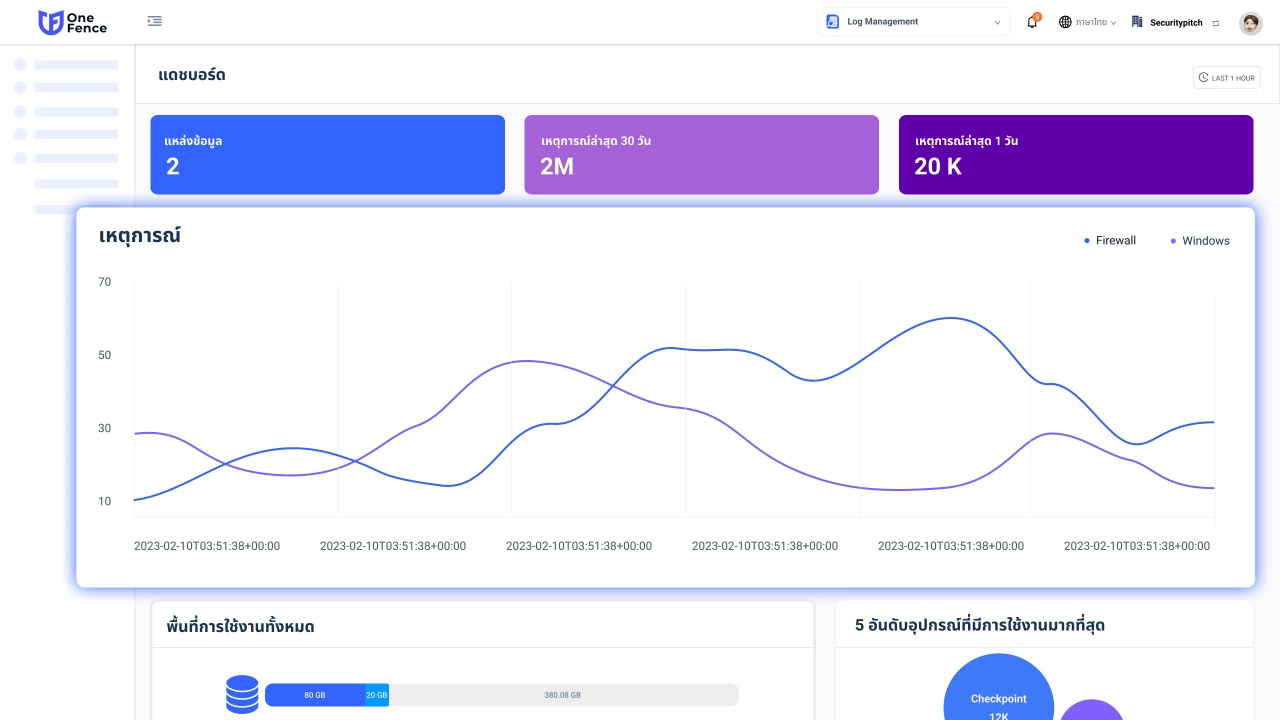Click the แดชบอร์ด page title
1280x720 pixels.
click(192, 75)
